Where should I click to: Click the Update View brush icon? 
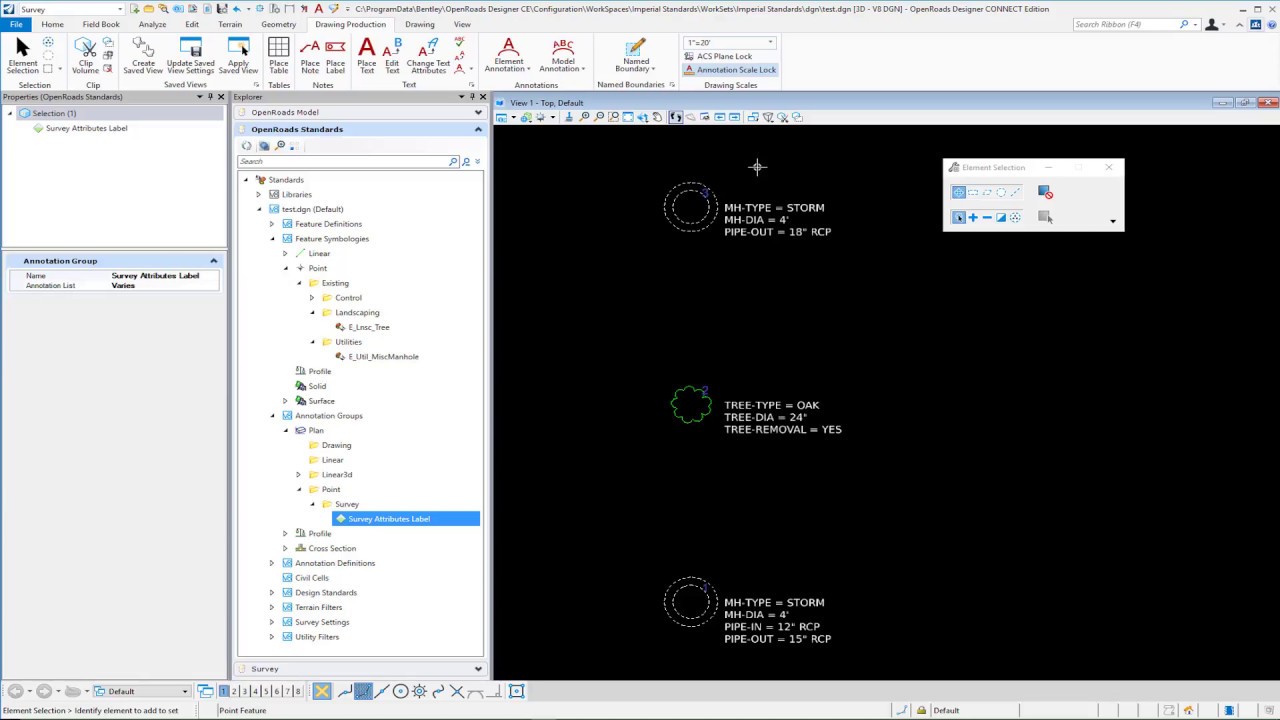pyautogui.click(x=569, y=117)
